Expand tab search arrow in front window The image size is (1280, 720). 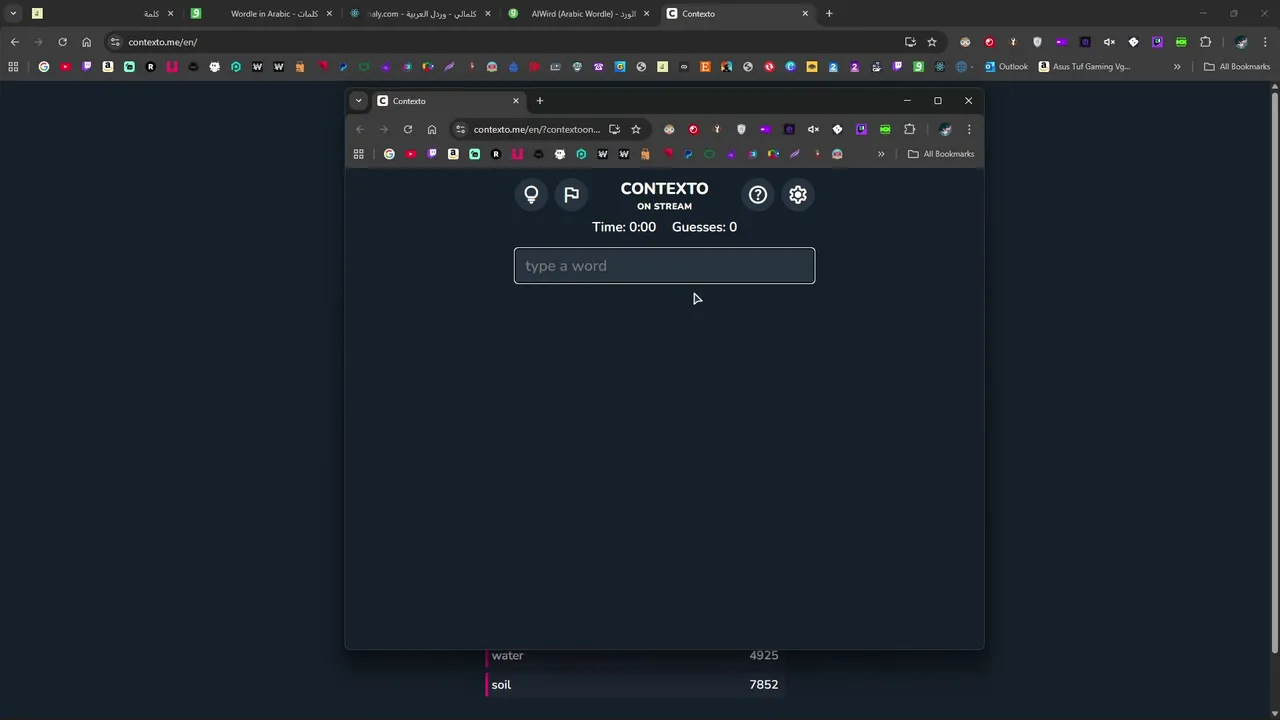[x=358, y=101]
